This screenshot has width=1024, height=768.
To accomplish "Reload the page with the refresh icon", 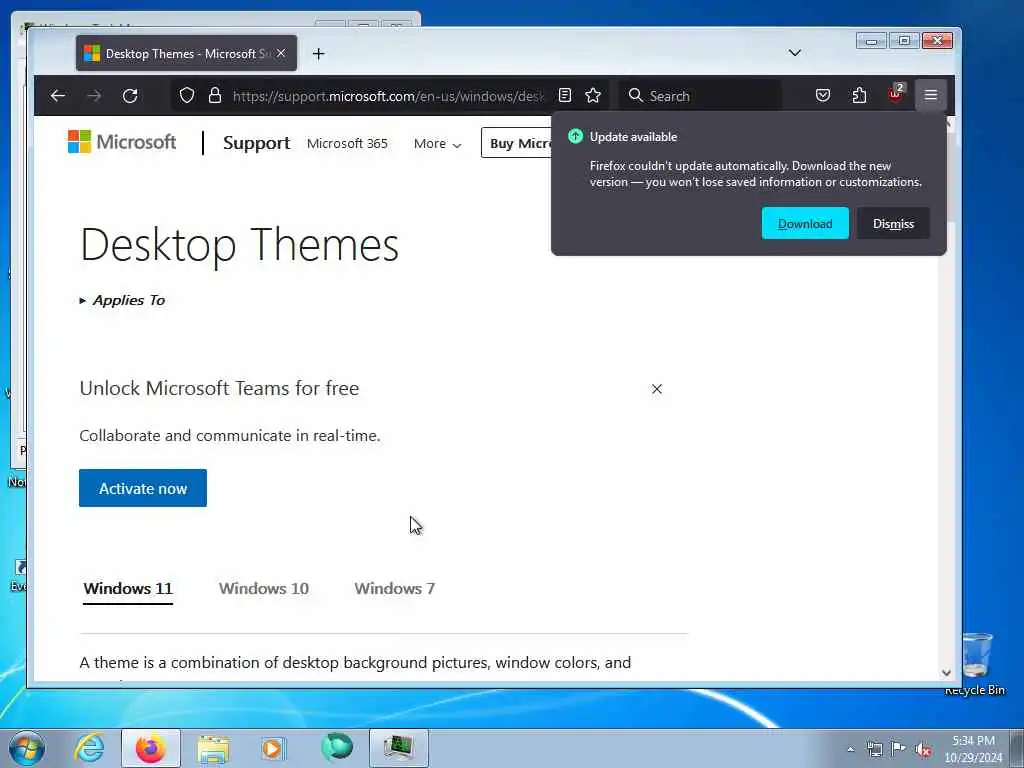I will pos(130,96).
